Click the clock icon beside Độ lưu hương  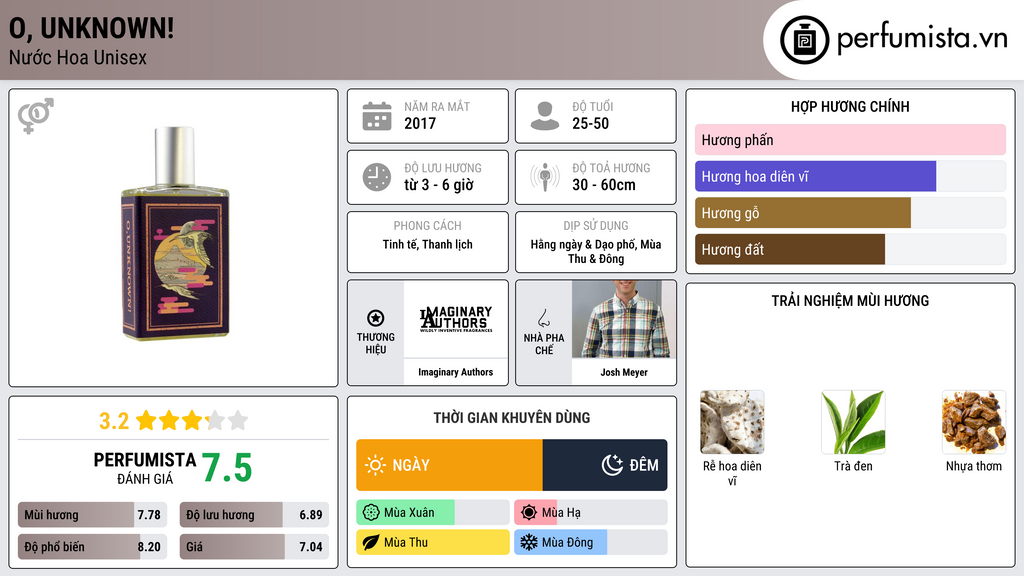(x=377, y=177)
